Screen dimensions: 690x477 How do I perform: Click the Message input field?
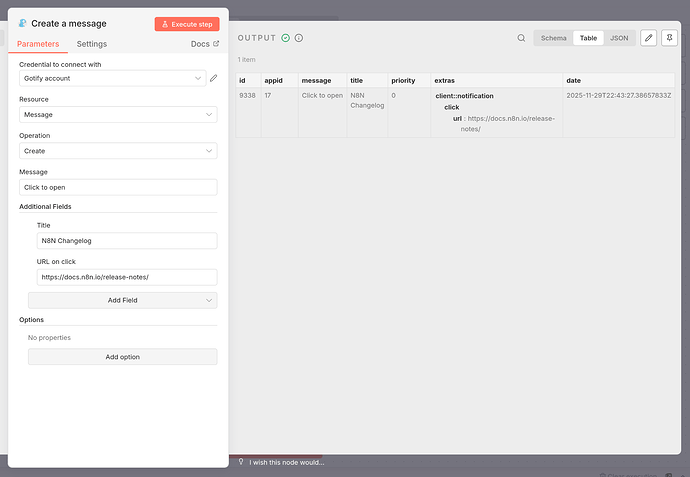(x=118, y=187)
